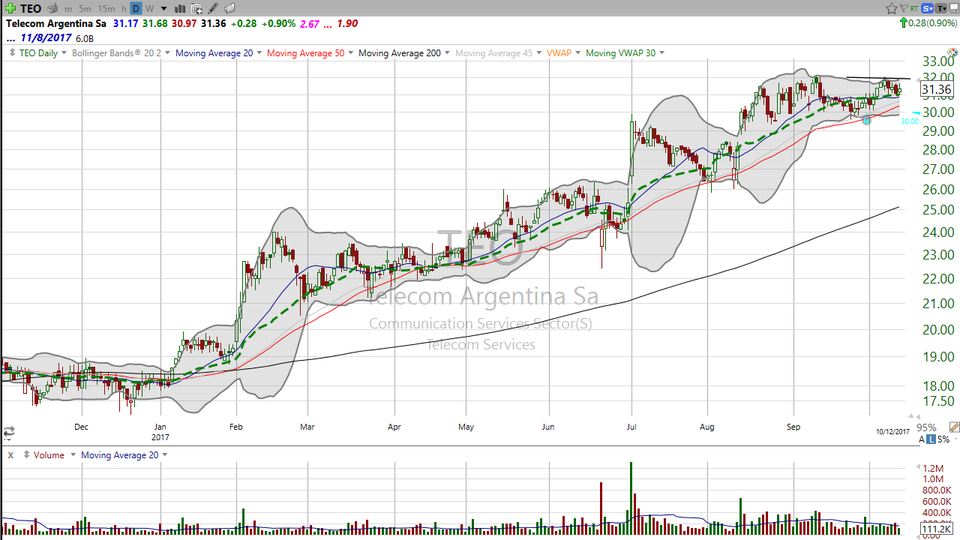Select the A (arithmetic) scale toggle
960x540 pixels.
[x=921, y=440]
